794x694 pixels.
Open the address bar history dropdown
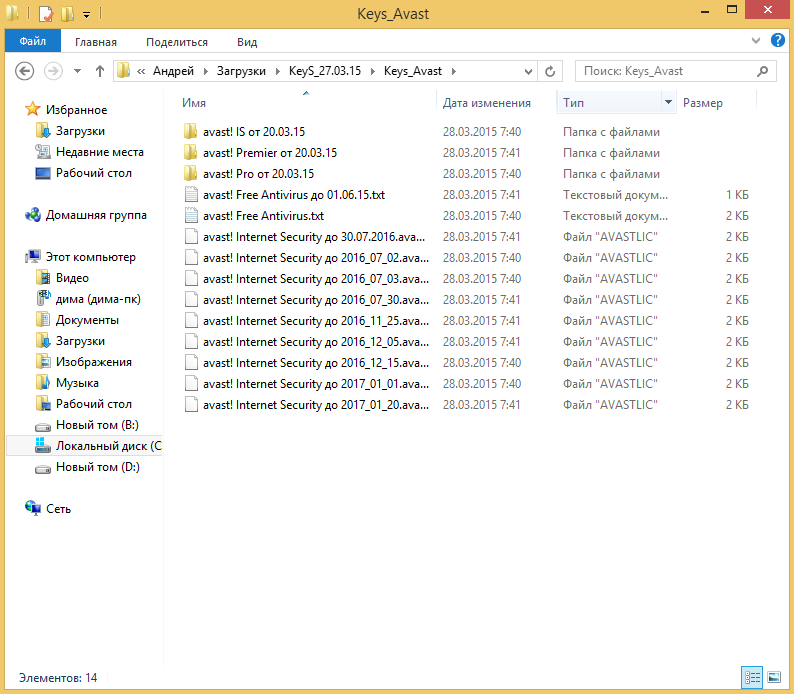click(528, 71)
